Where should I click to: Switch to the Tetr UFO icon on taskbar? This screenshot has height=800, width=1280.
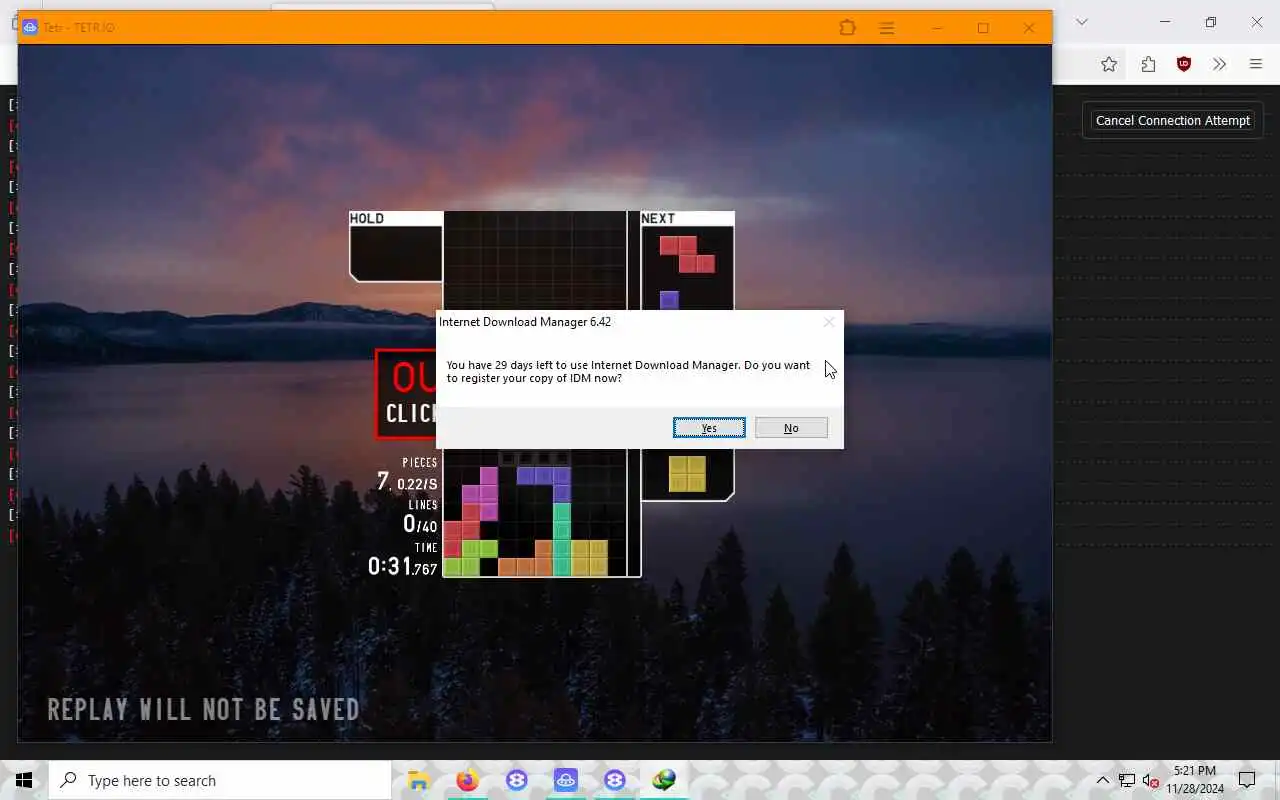point(566,780)
